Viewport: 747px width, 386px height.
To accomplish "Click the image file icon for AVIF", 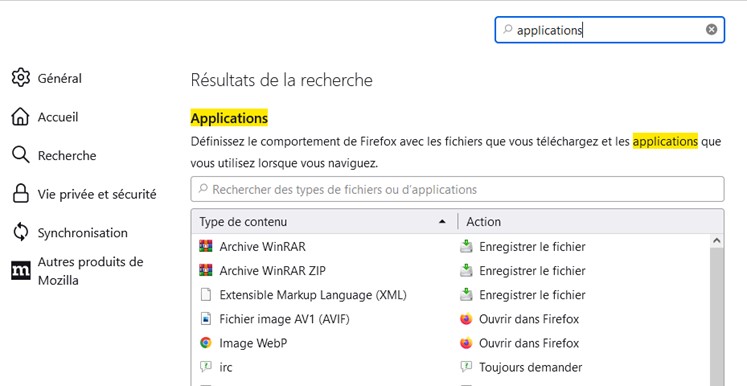I will pos(206,319).
